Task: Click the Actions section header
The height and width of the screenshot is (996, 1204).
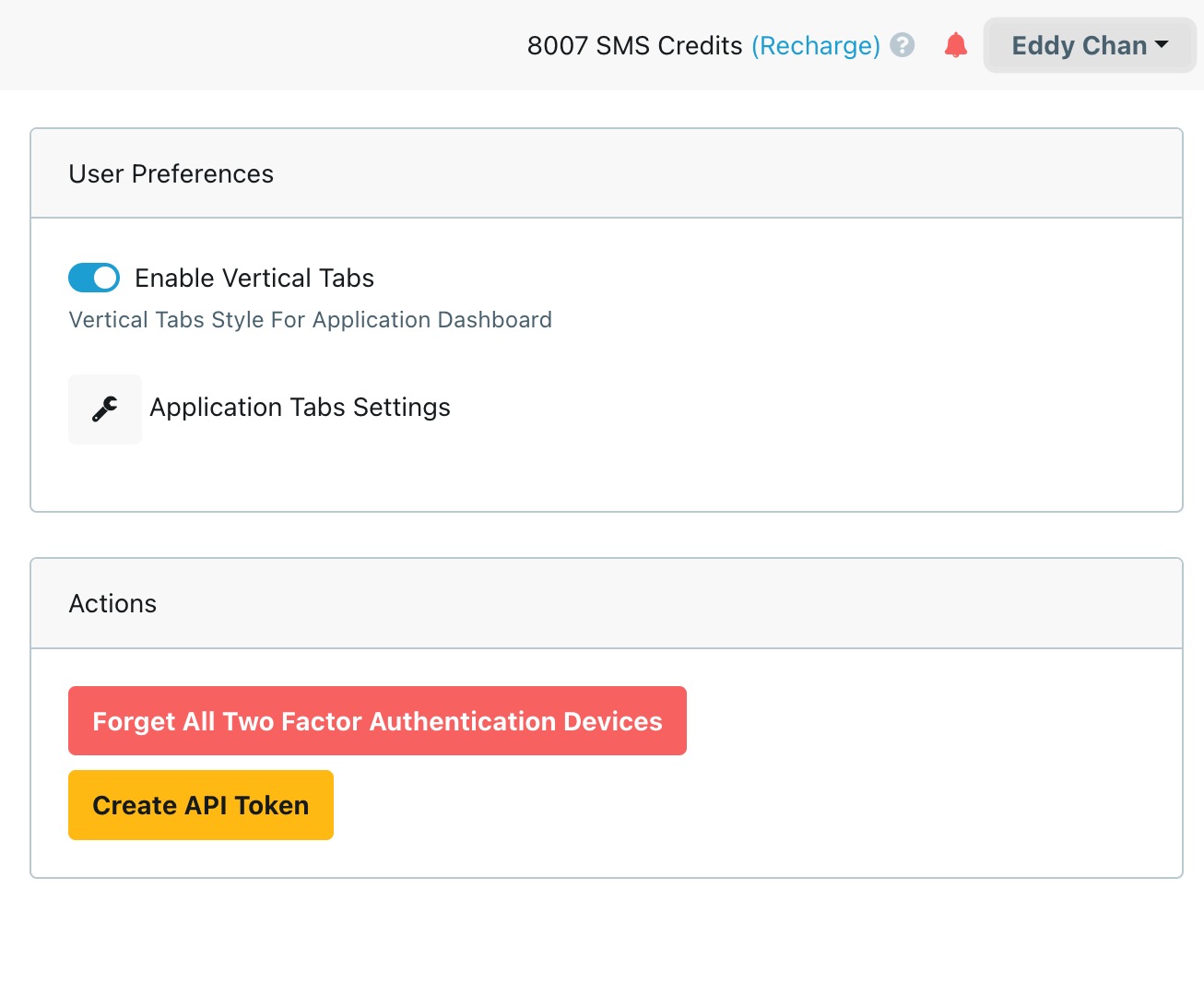Action: pyautogui.click(x=112, y=603)
